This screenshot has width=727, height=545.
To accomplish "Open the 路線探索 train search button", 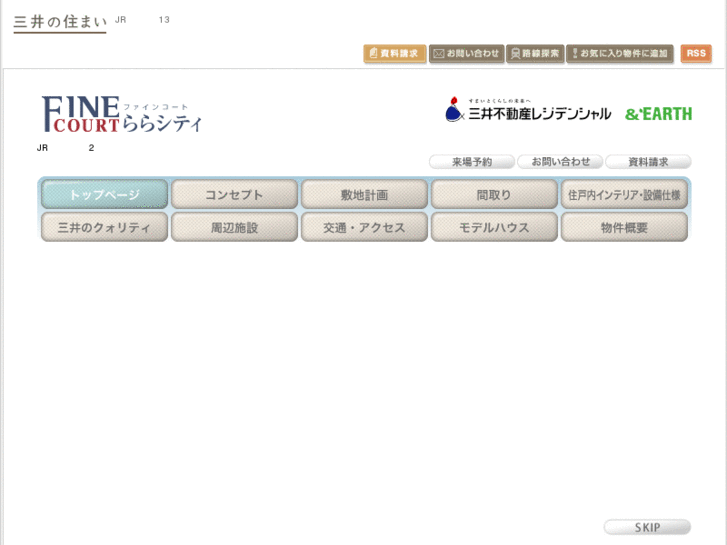I will (535, 53).
